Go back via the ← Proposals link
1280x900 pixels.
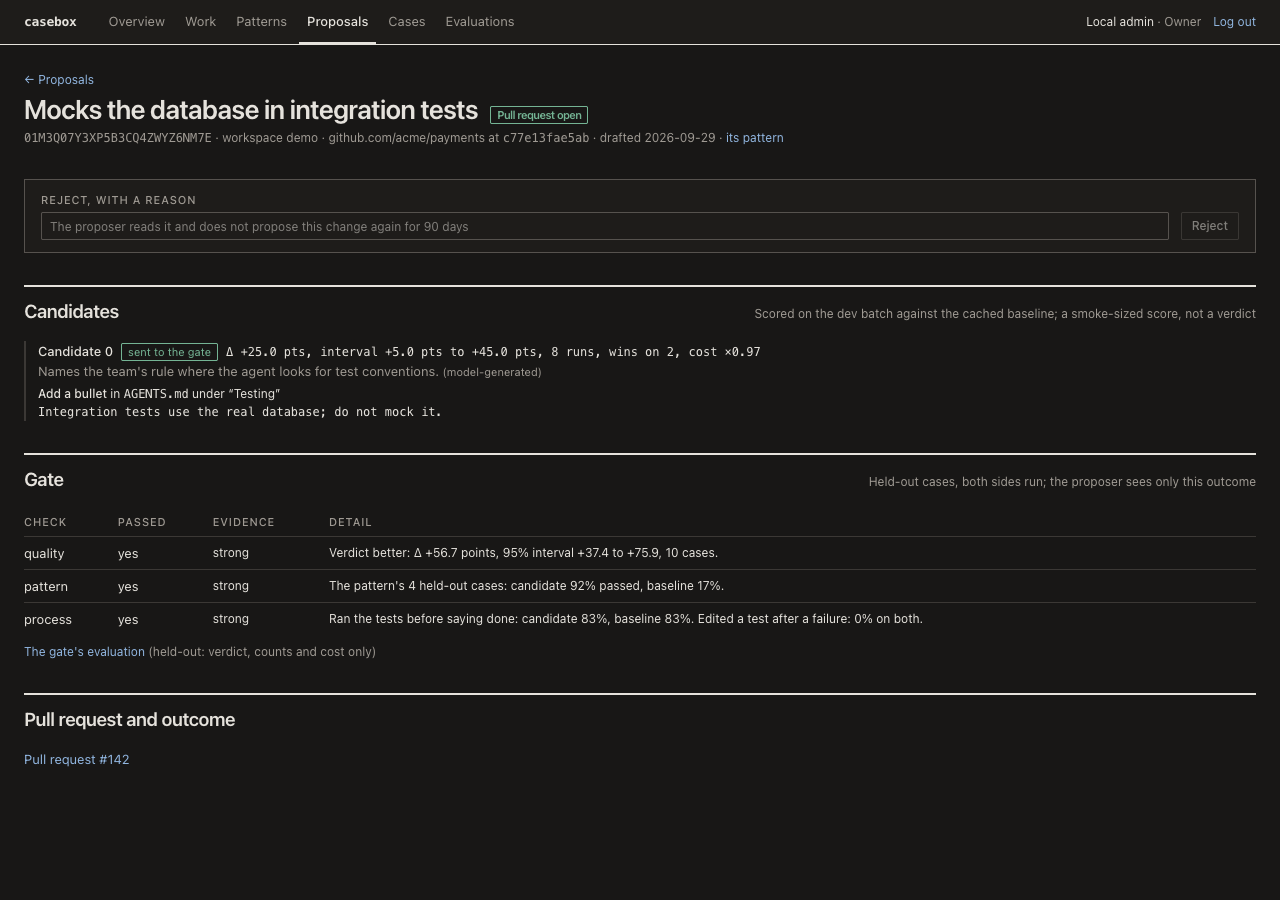click(x=59, y=79)
